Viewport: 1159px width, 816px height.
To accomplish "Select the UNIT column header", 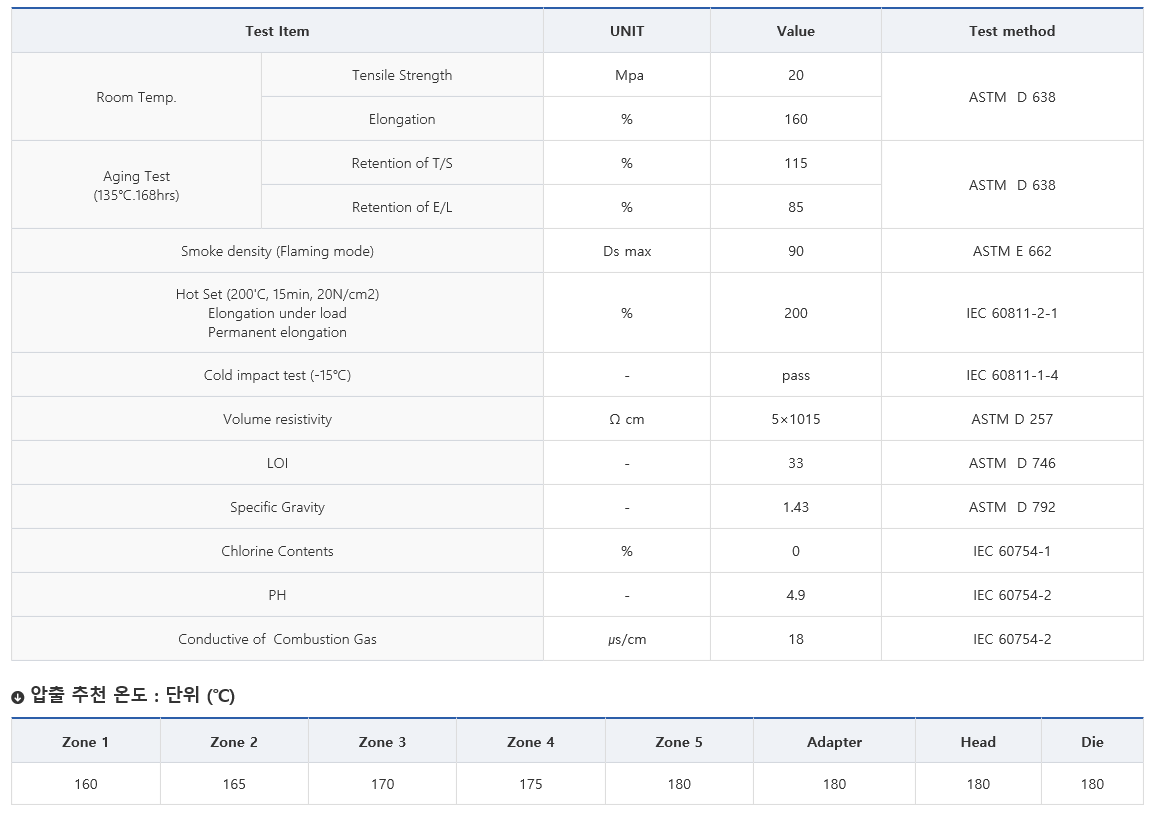I will point(627,31).
